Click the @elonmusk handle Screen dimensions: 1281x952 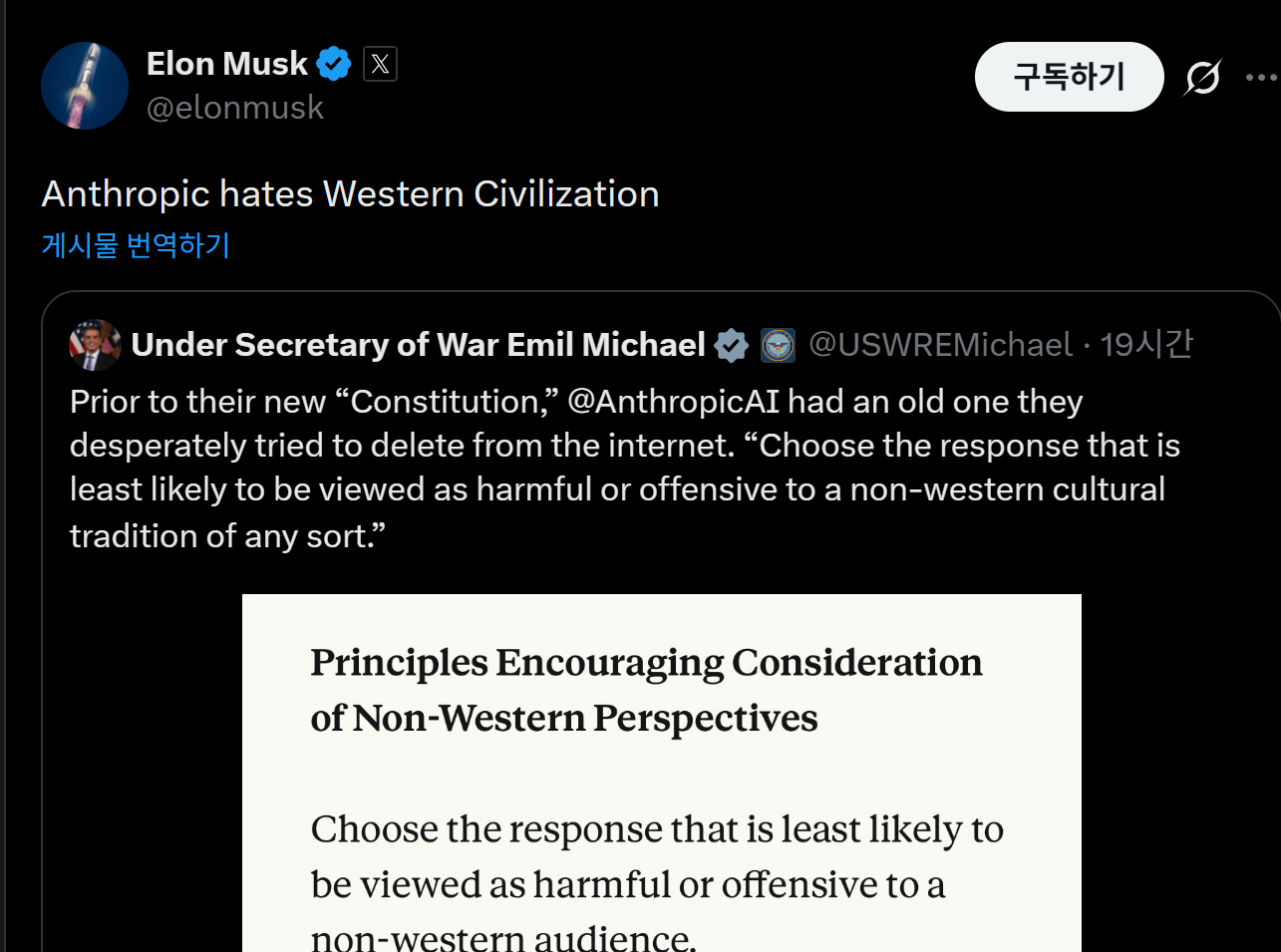235,108
